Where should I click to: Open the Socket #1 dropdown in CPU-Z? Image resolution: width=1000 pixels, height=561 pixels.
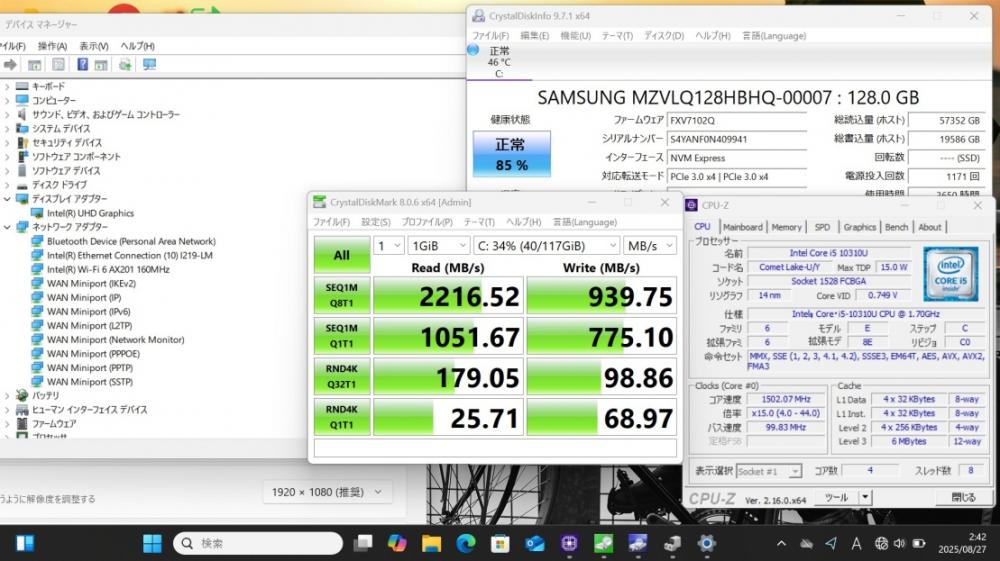pos(768,471)
